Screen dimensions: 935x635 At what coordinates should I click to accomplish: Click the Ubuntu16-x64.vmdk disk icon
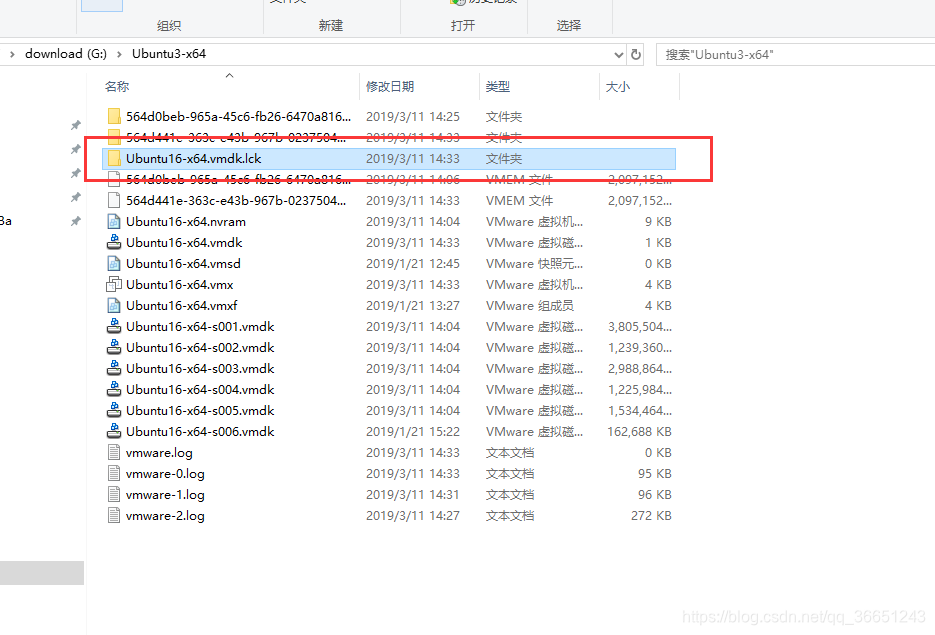click(114, 242)
